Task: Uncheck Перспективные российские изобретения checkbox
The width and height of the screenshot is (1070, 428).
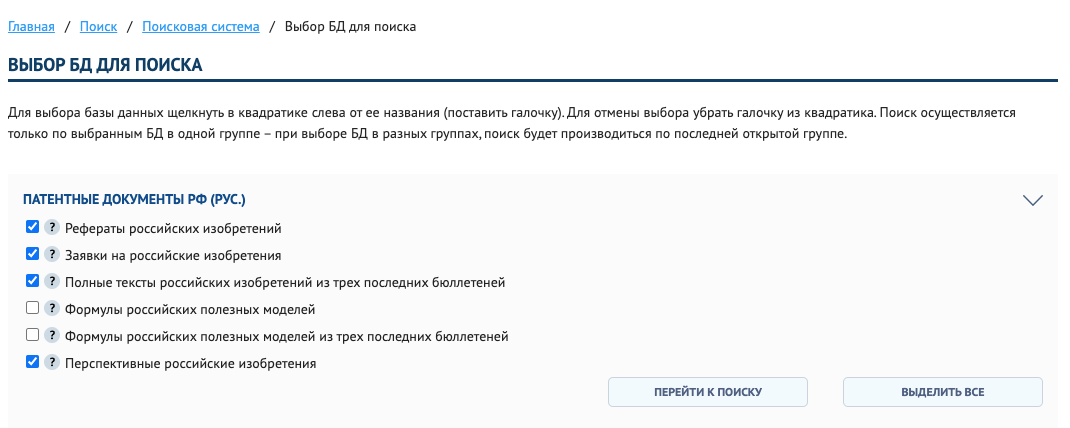Action: (x=33, y=362)
